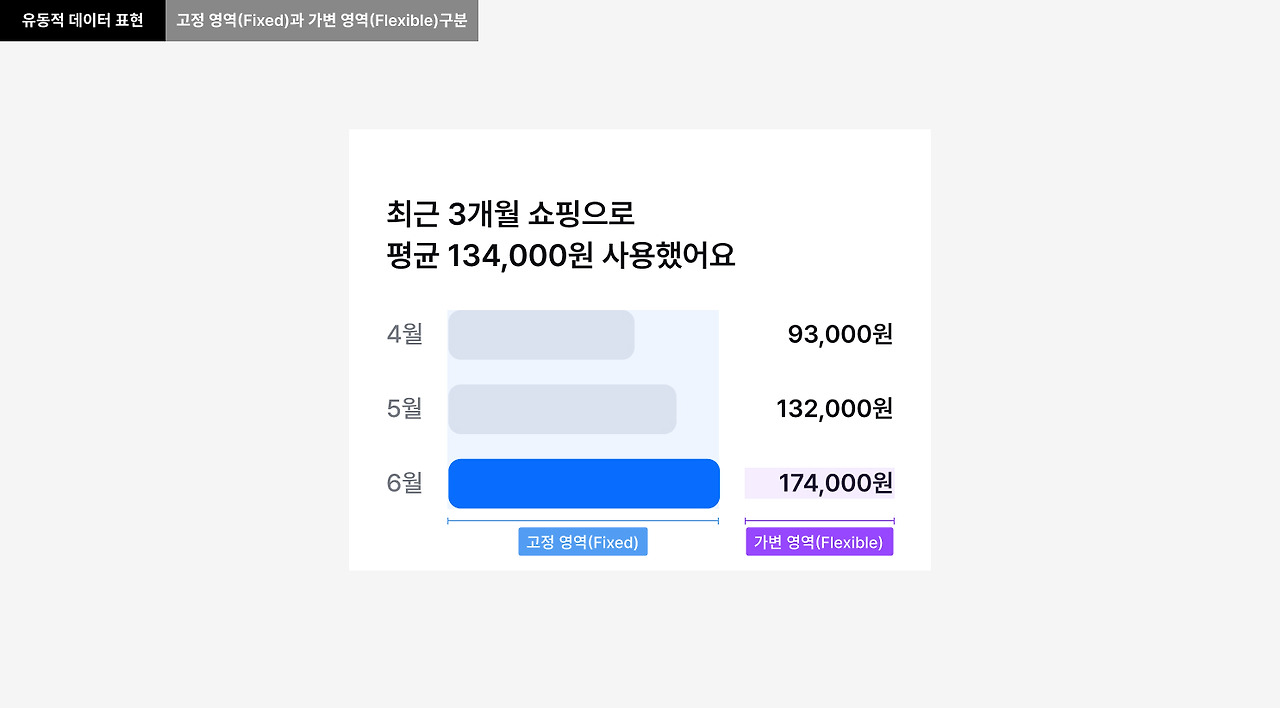1280x708 pixels.
Task: Open the 고정 영역(Fixed)과 가변 영역 구분 tab
Action: 322,20
